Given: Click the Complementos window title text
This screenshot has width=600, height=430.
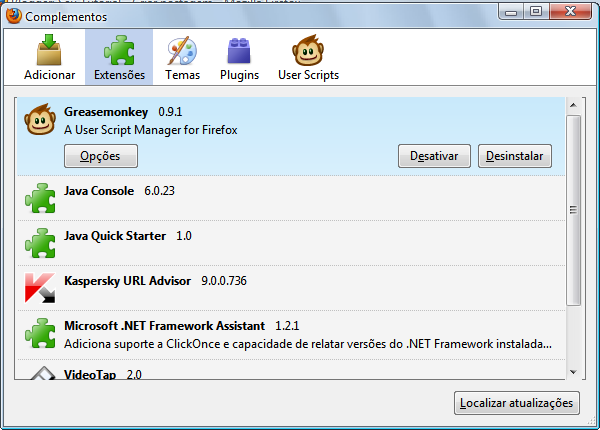Looking at the screenshot, I should (66, 17).
